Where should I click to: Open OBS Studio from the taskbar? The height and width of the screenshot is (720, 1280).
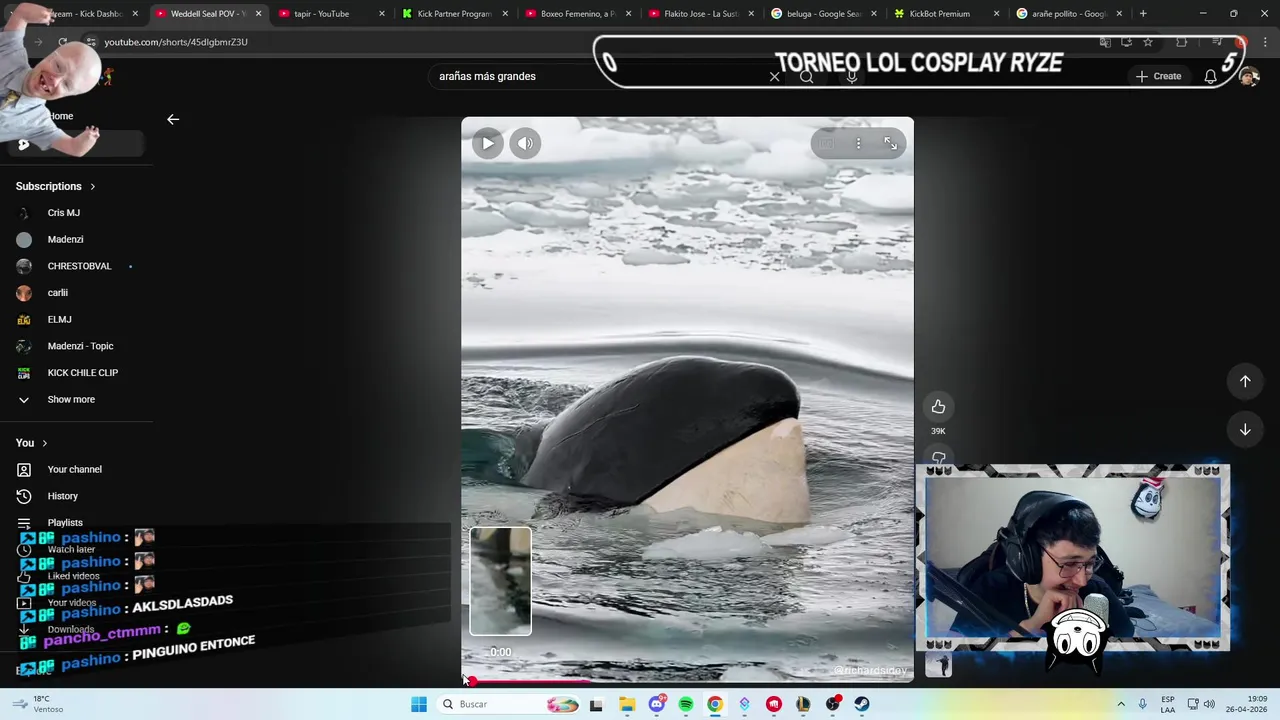click(833, 704)
